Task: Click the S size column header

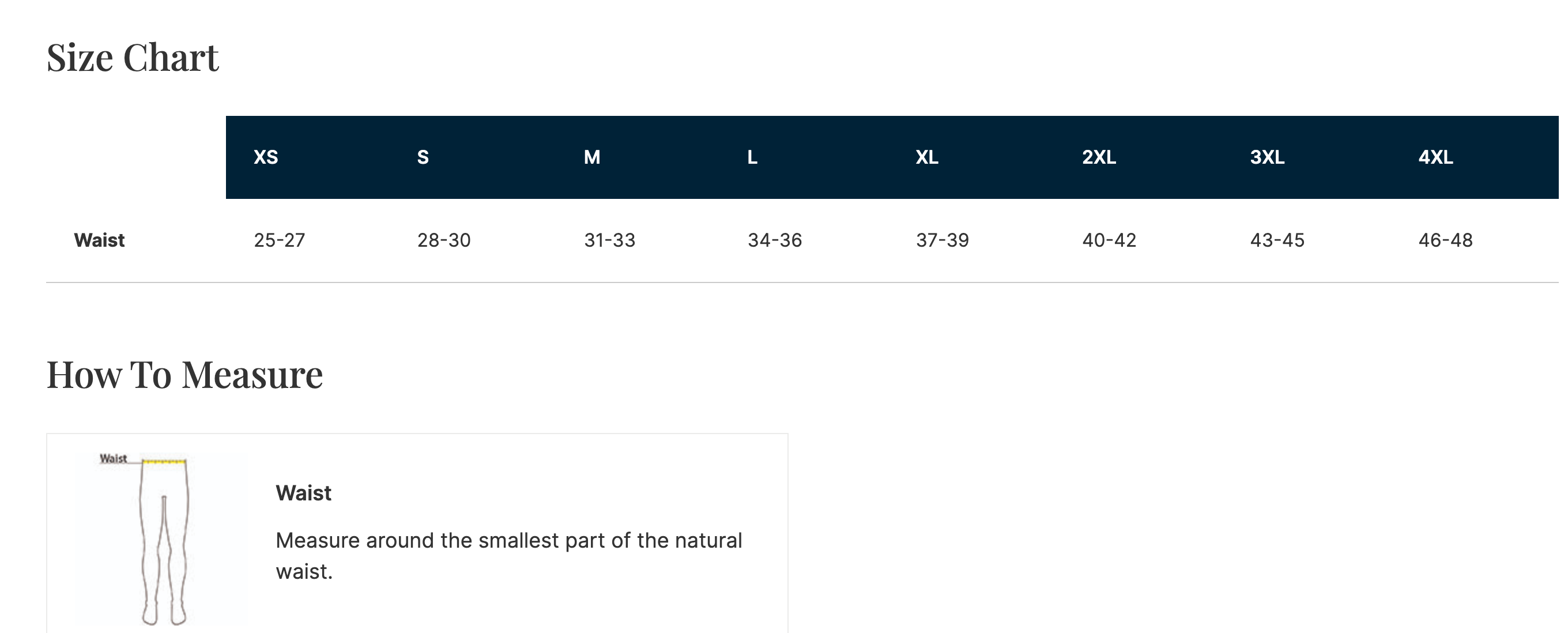Action: [423, 157]
